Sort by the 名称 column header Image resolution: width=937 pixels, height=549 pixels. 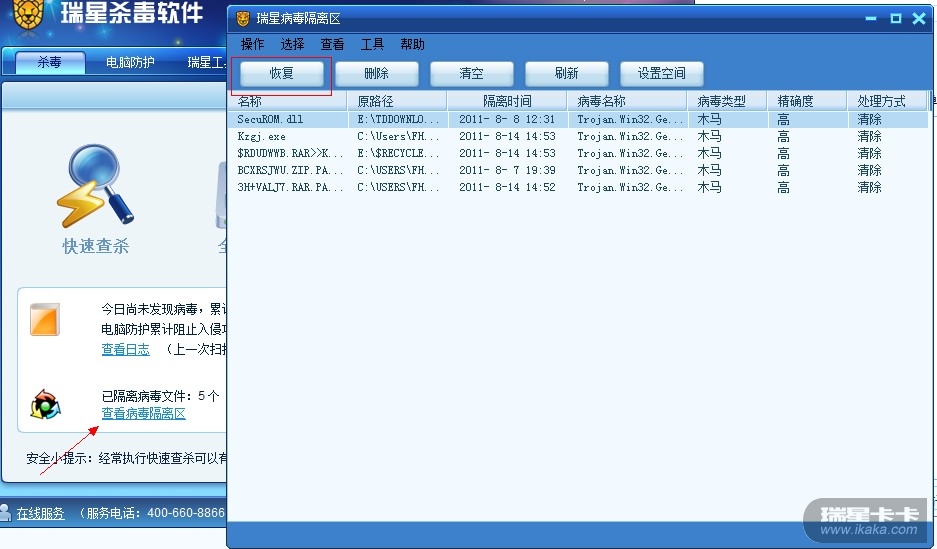pos(288,101)
